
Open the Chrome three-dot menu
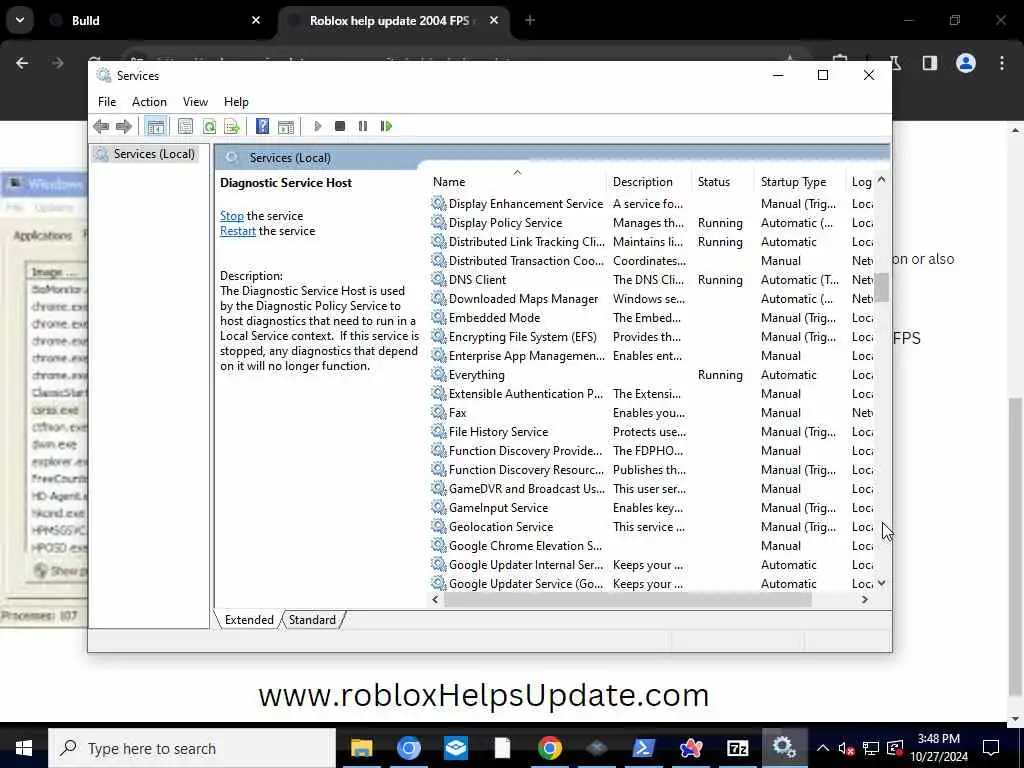point(1002,63)
